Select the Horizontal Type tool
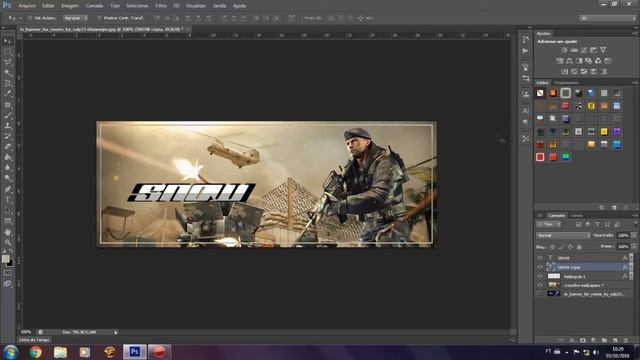This screenshot has height=360, width=640. 8,200
